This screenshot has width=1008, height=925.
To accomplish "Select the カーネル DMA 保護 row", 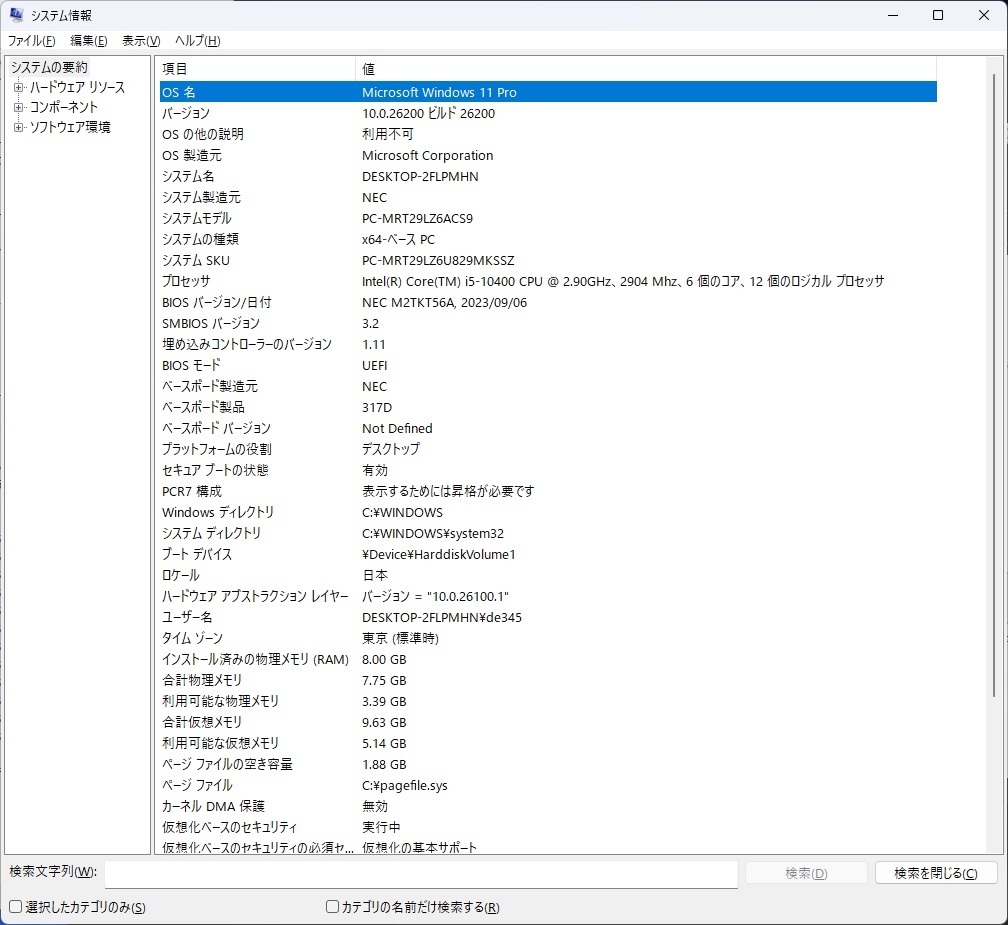I will coord(548,807).
